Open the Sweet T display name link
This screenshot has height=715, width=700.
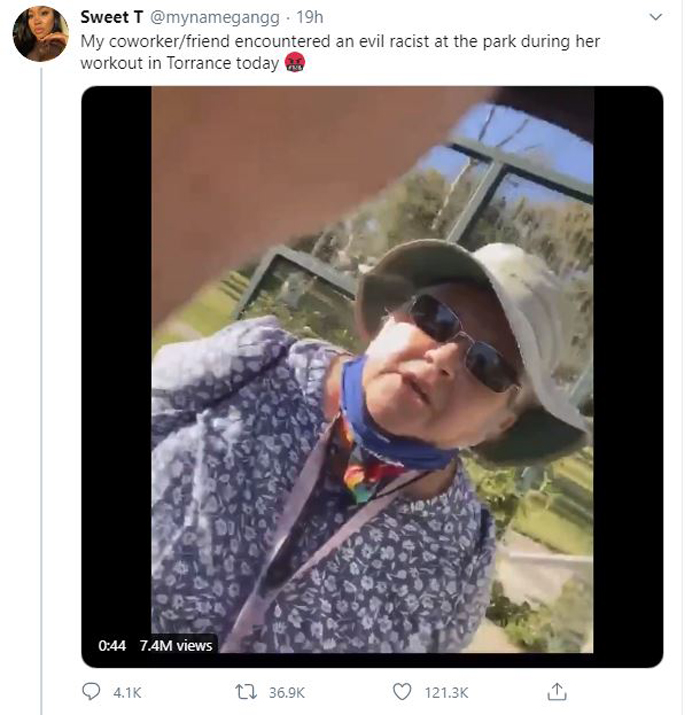click(112, 17)
